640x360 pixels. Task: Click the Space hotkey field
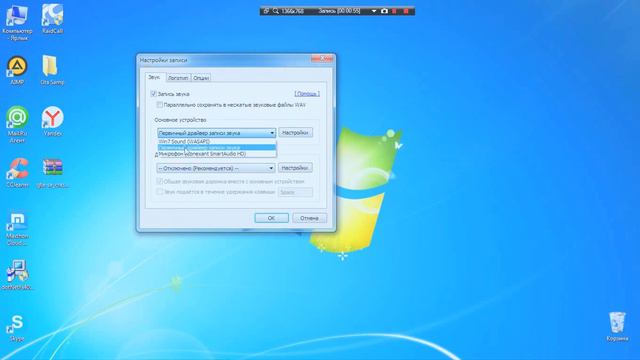[295, 192]
